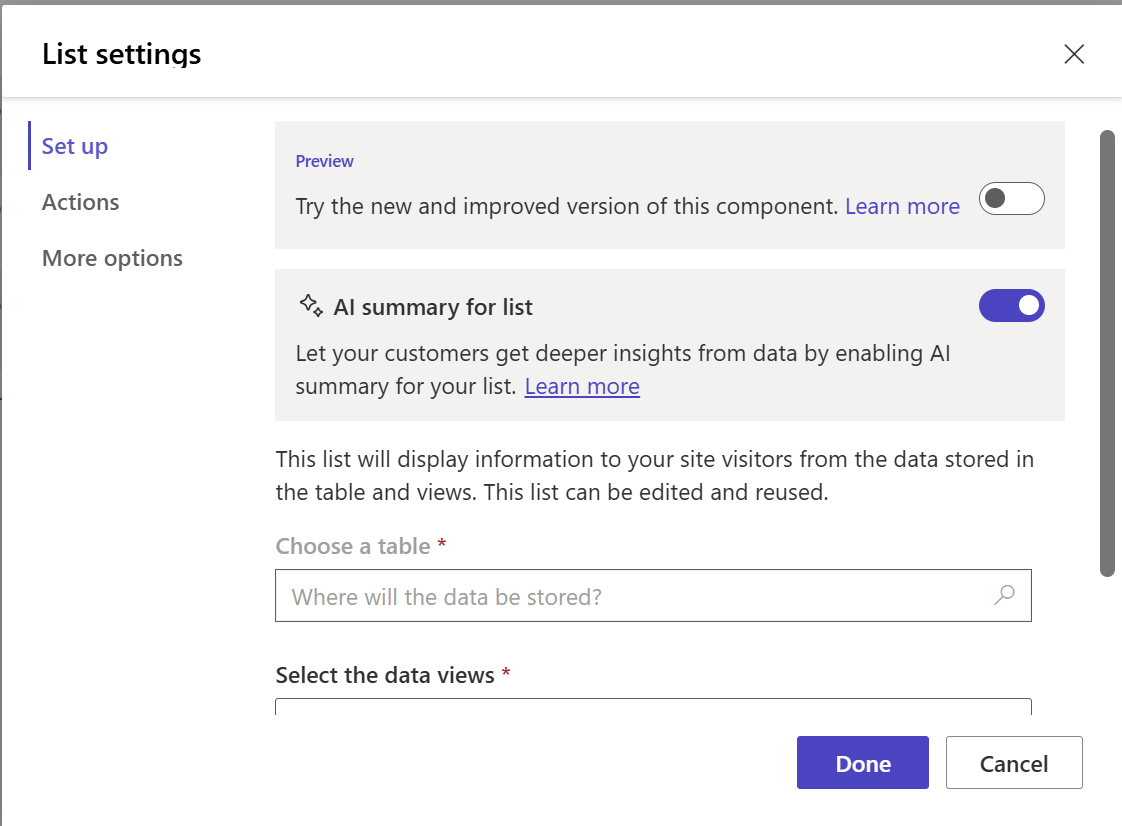The image size is (1122, 826).
Task: Close the List settings dialog
Action: [x=1074, y=54]
